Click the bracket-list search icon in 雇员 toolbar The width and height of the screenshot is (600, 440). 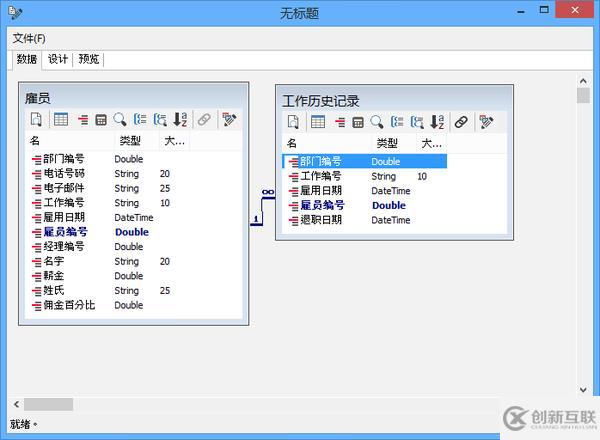click(160, 119)
